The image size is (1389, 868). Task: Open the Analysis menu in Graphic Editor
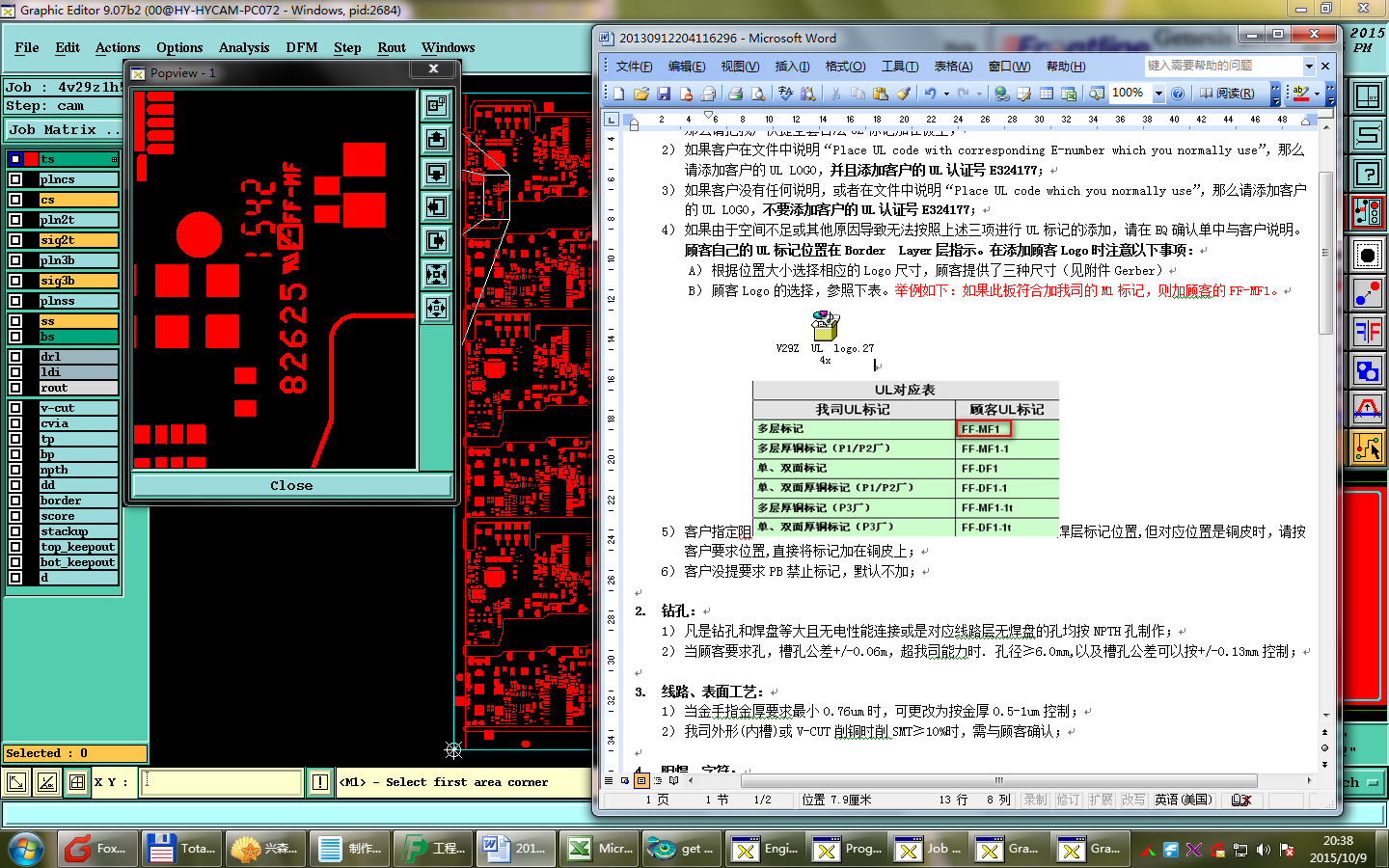[x=244, y=47]
